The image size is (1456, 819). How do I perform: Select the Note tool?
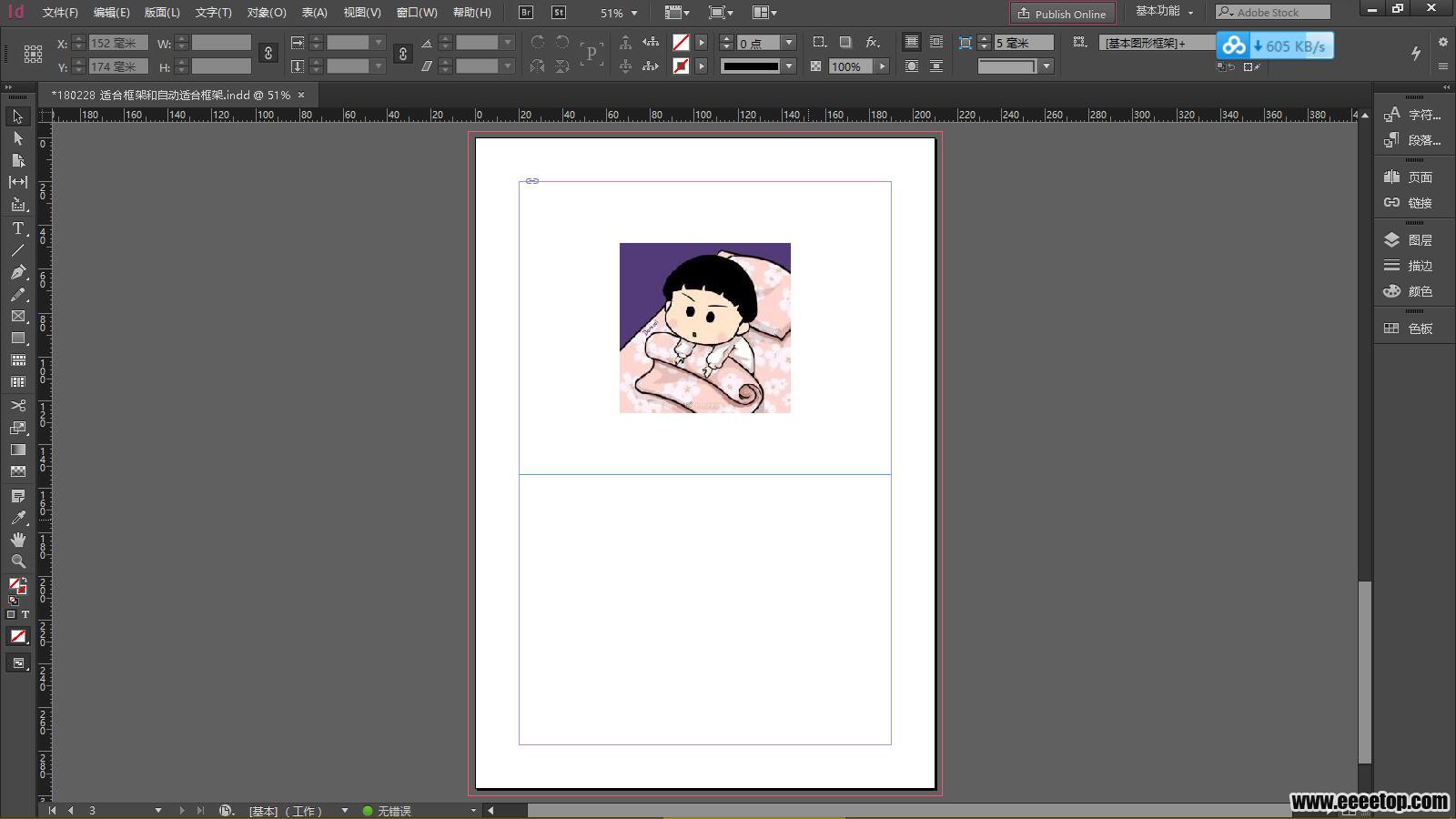click(17, 496)
